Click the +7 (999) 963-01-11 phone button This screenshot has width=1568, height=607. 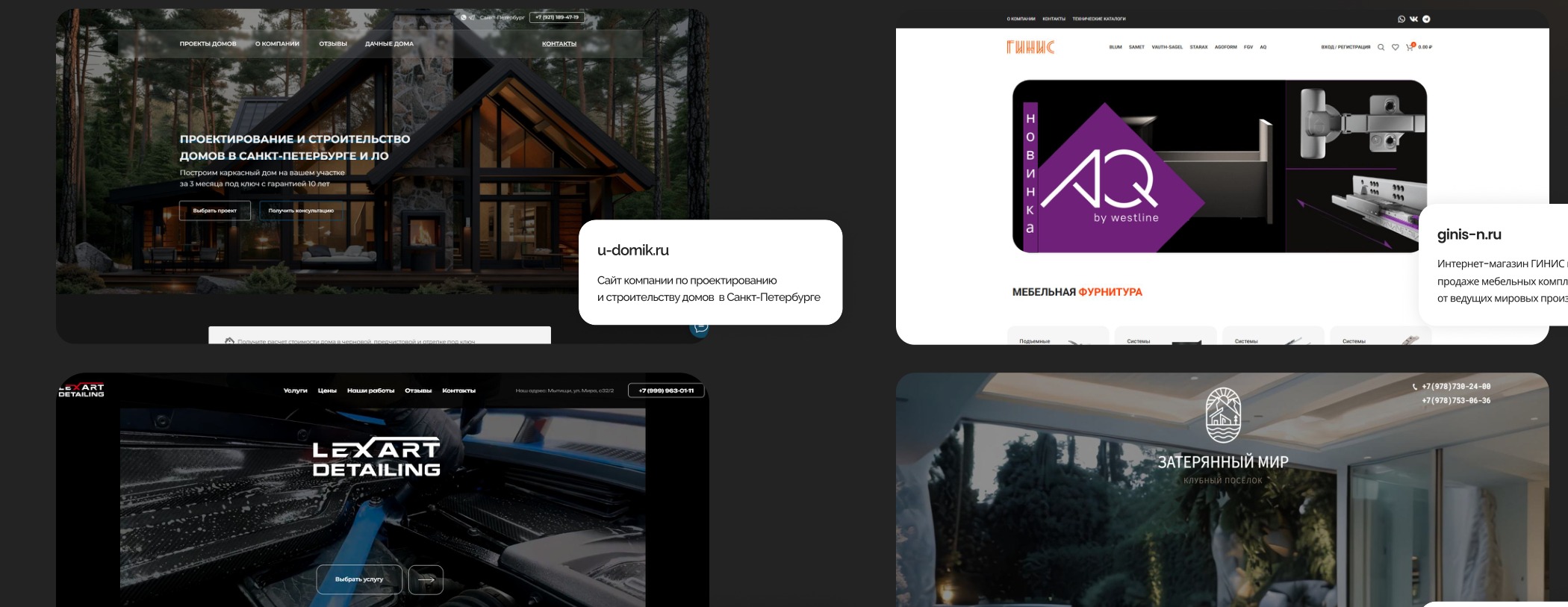(666, 390)
